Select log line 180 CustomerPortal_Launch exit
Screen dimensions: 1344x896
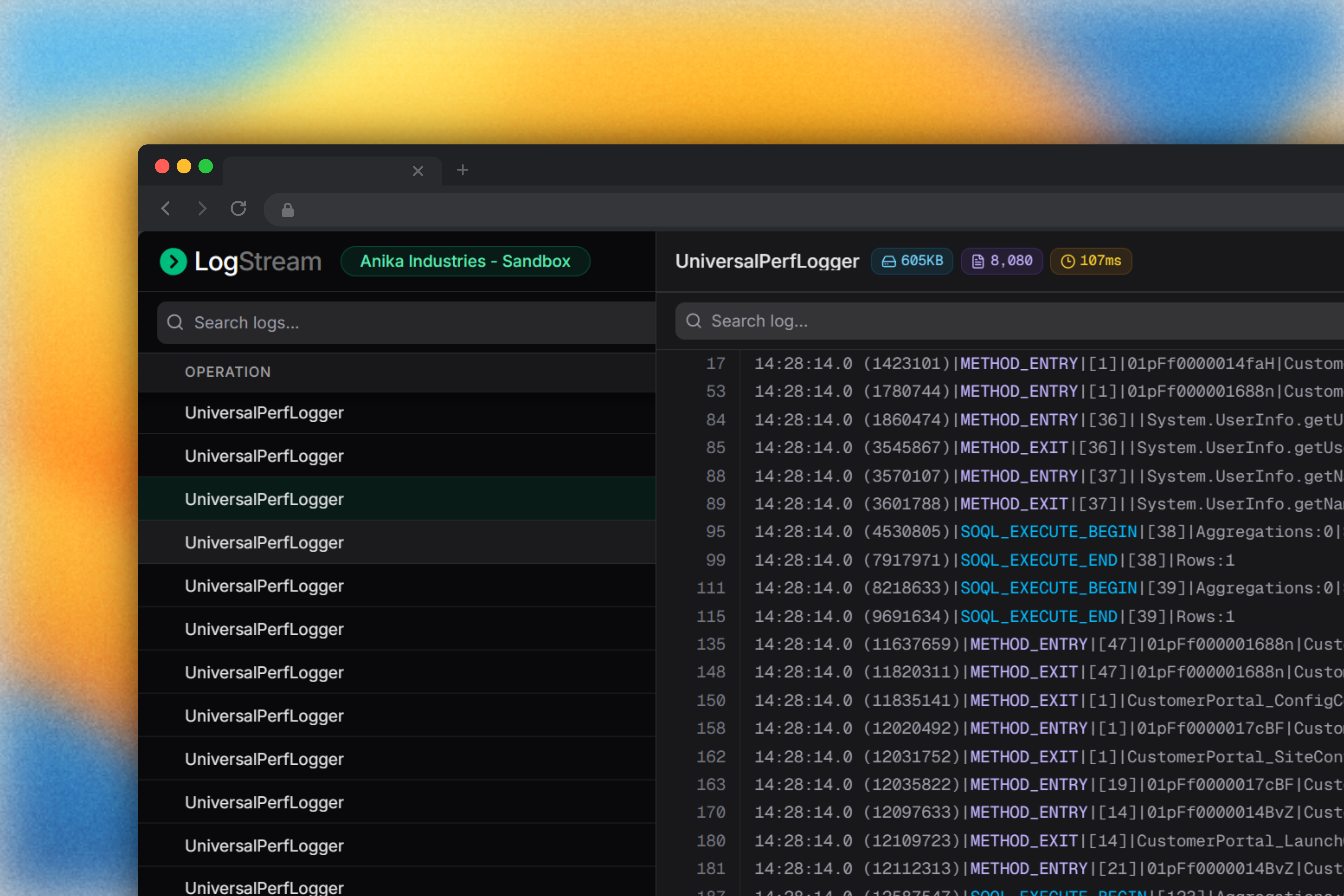[x=1000, y=840]
